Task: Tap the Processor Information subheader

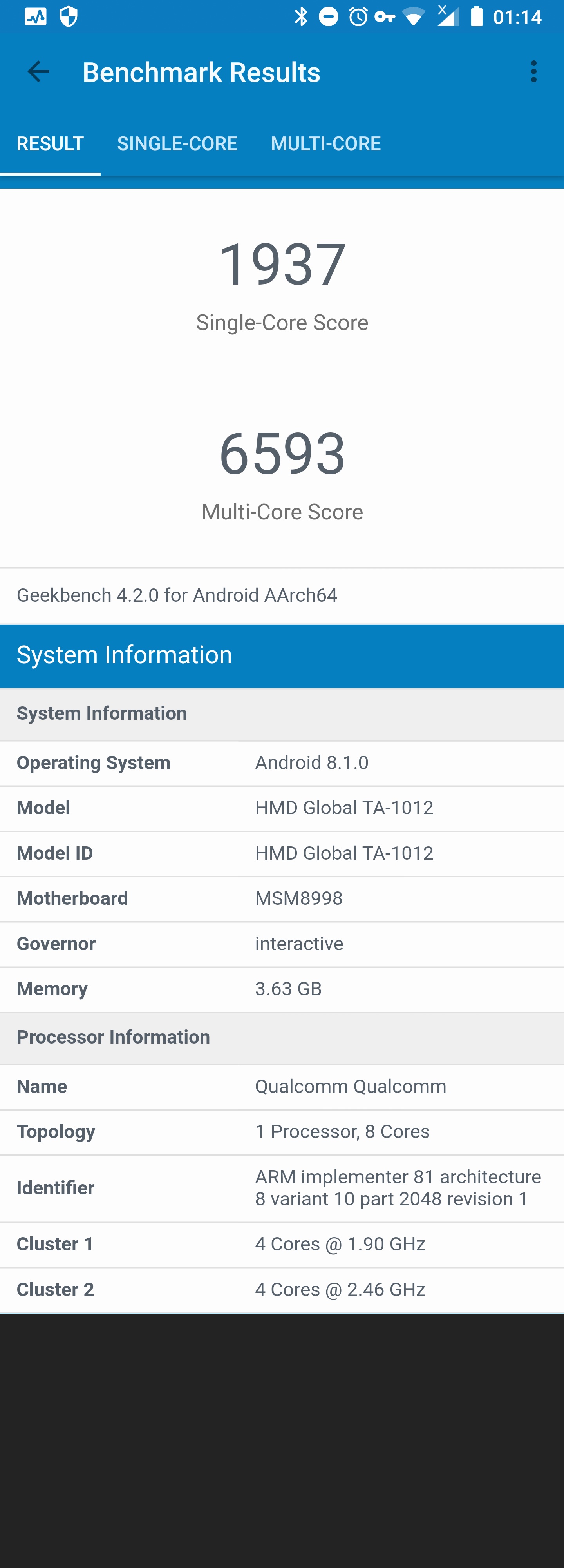Action: (x=282, y=1038)
